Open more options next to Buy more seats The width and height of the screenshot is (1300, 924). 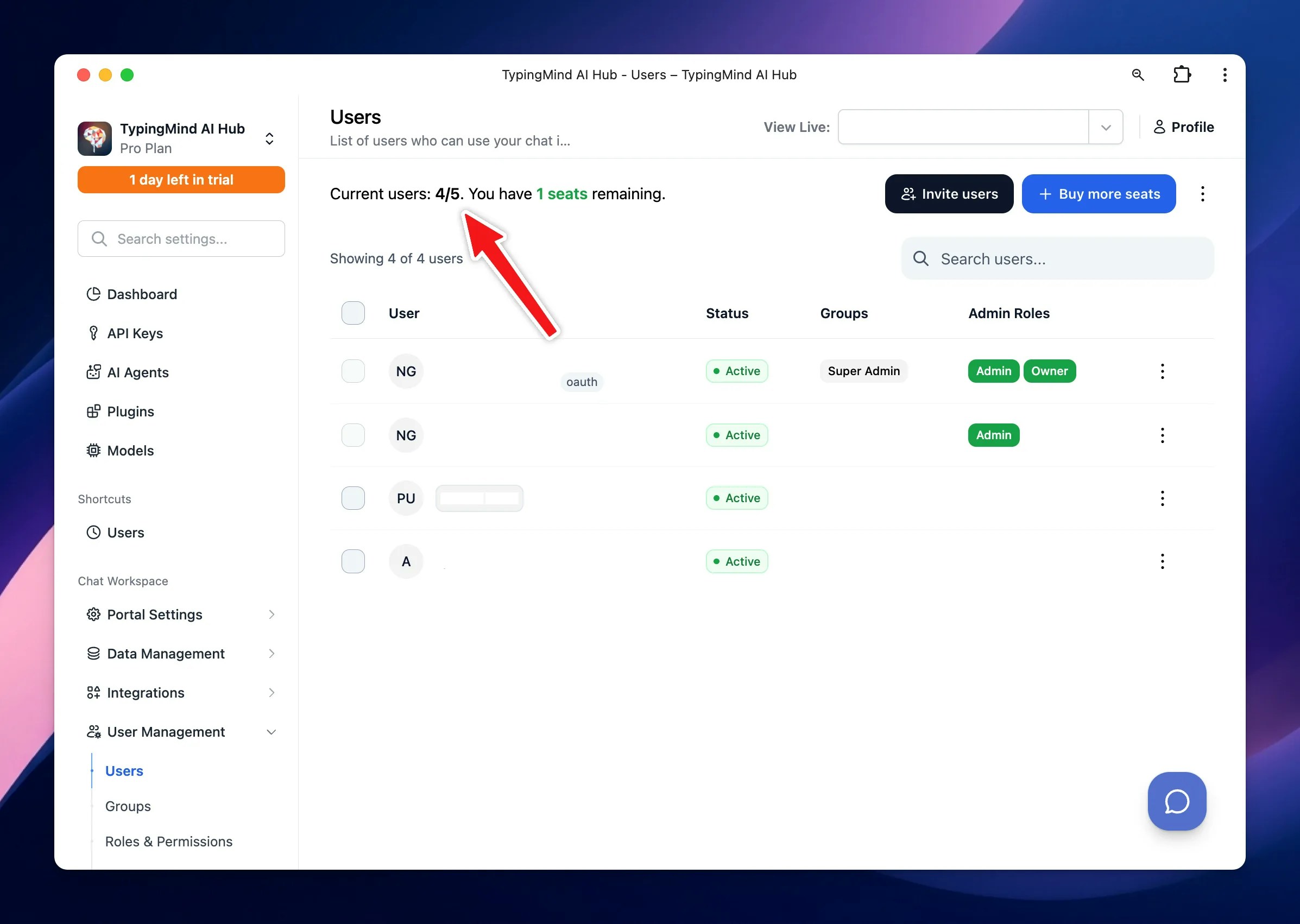[1202, 194]
